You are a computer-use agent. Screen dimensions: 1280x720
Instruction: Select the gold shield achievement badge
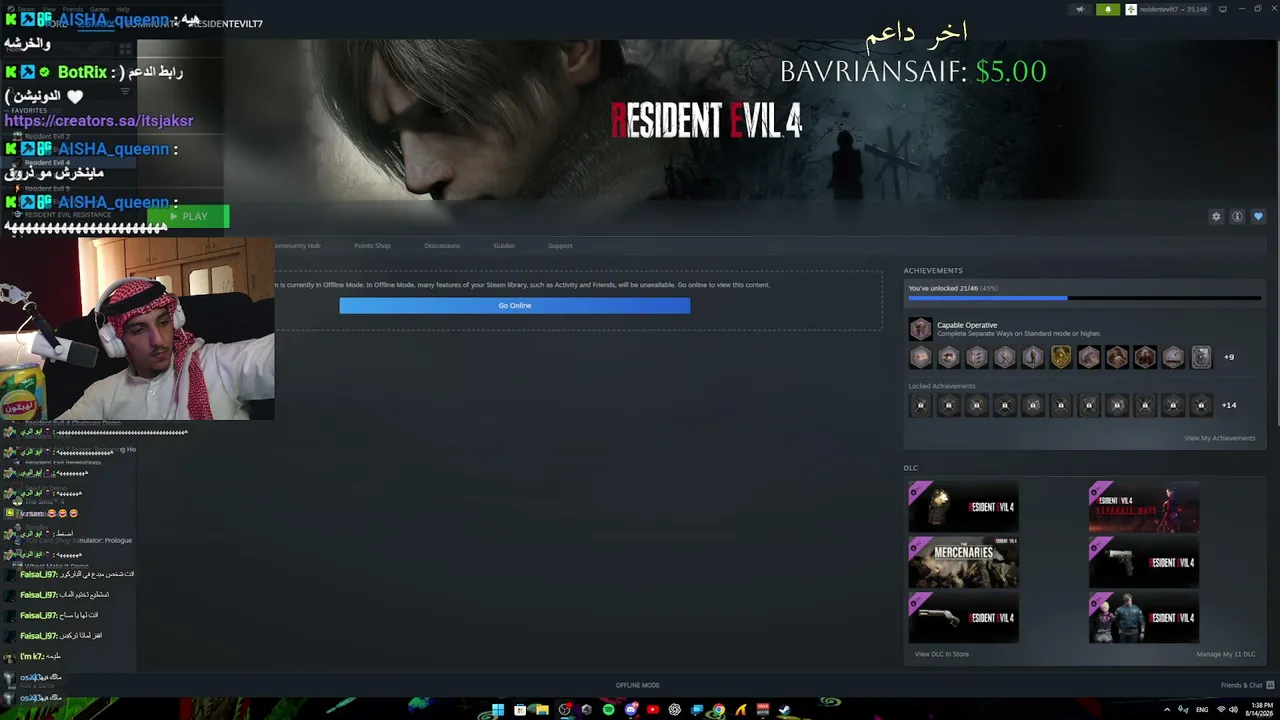click(x=1061, y=357)
